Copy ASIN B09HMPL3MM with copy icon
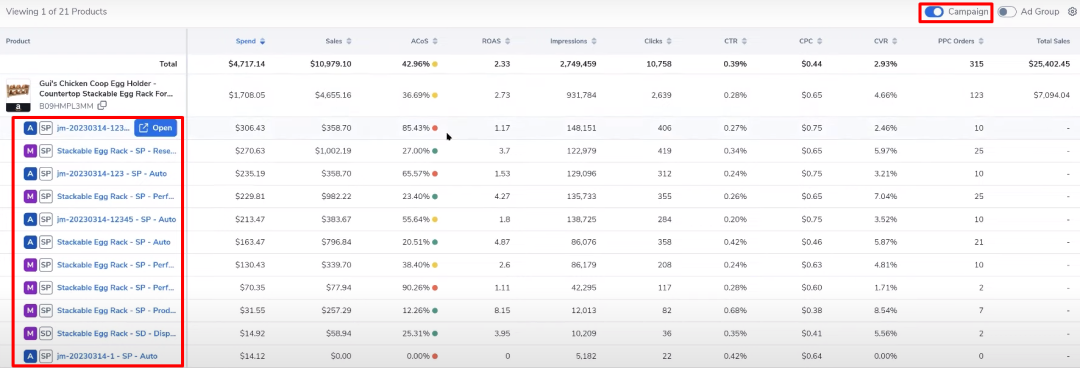 102,105
